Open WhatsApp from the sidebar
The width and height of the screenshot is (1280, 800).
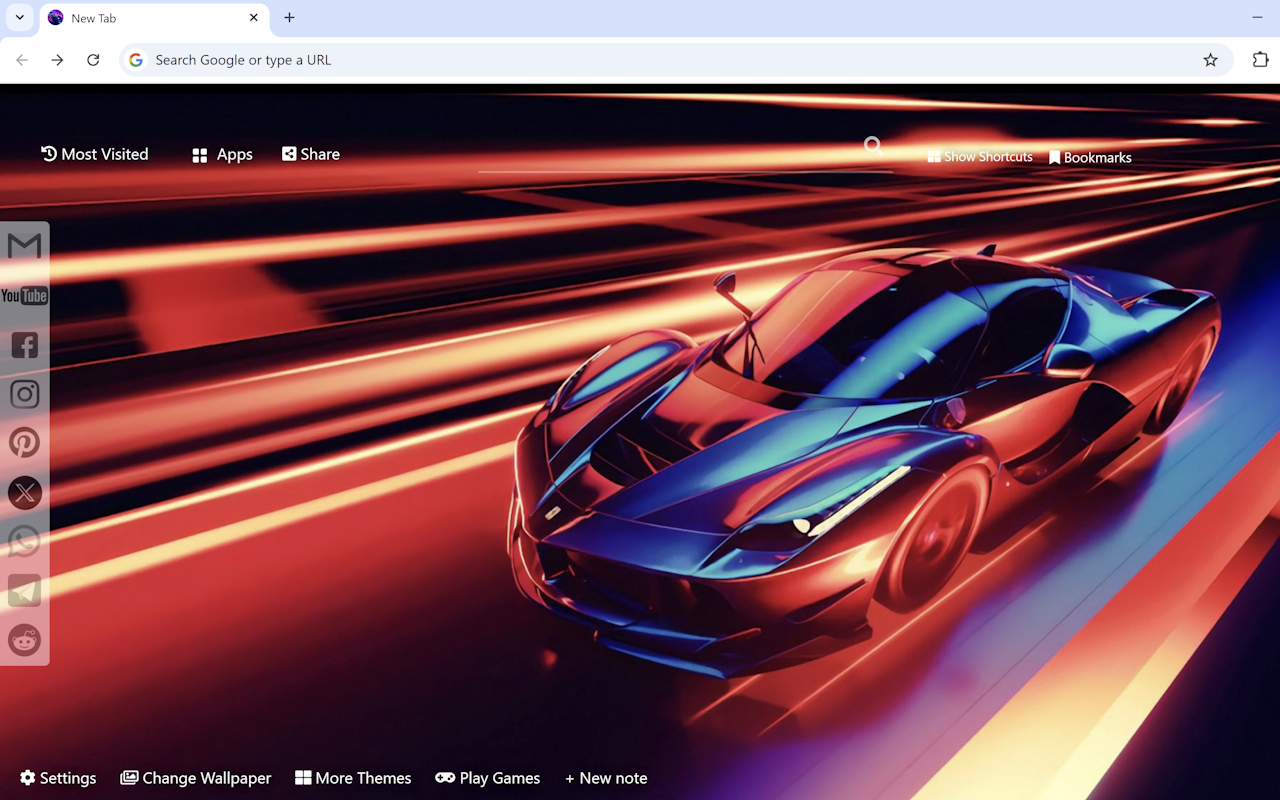[24, 541]
